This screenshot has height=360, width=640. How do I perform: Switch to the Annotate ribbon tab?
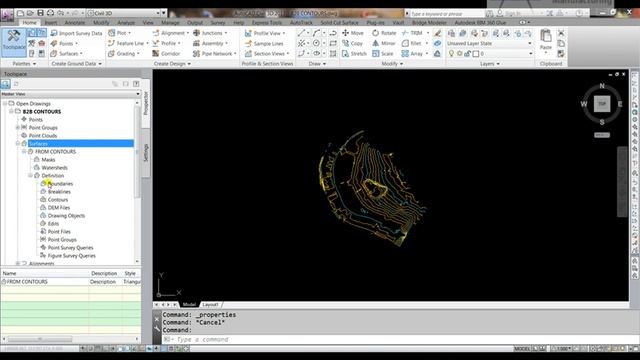point(75,22)
